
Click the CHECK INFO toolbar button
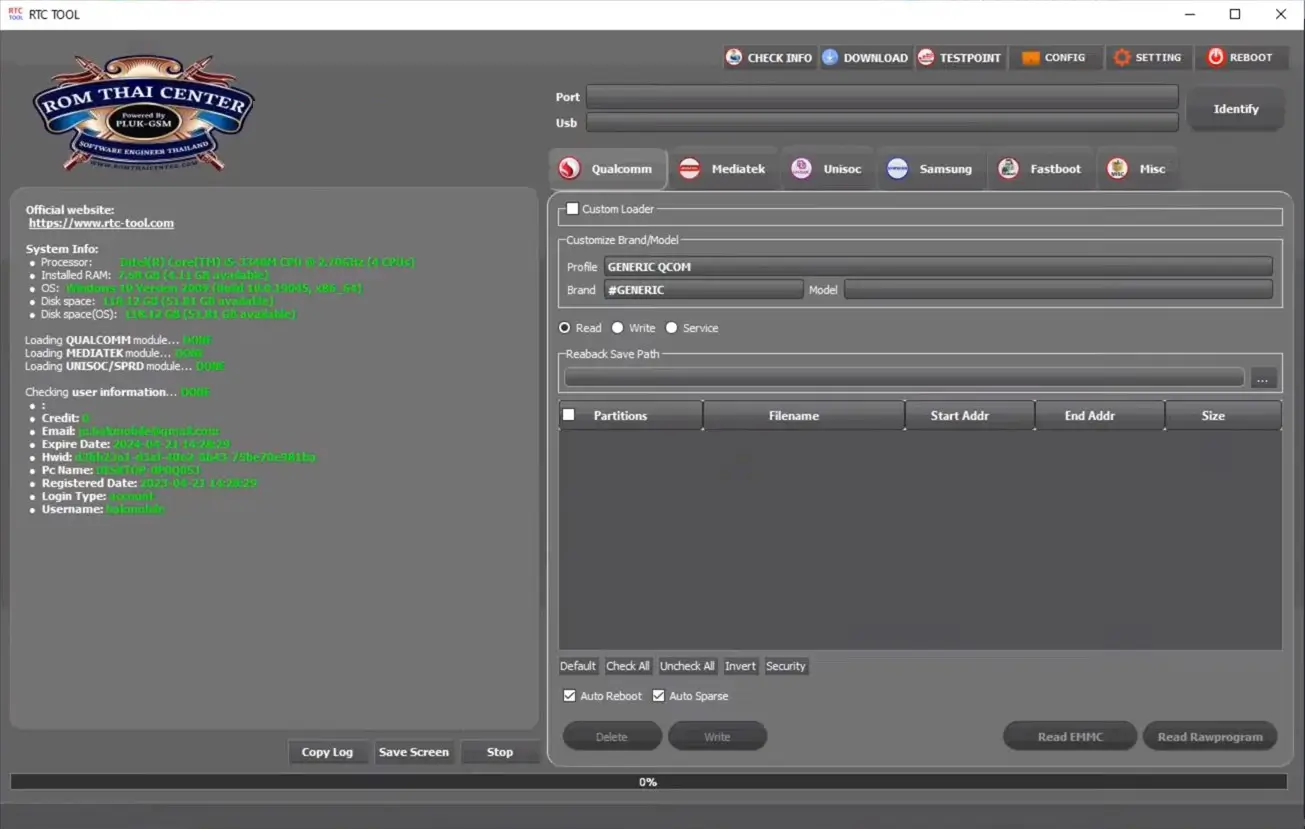769,58
